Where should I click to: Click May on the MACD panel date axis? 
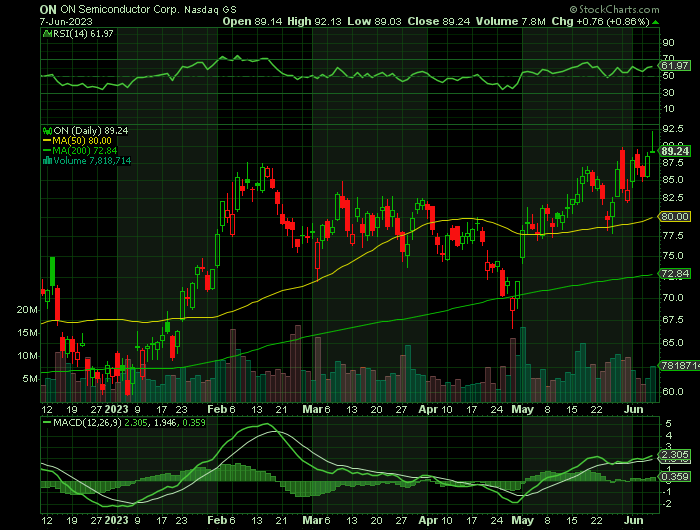pos(523,521)
